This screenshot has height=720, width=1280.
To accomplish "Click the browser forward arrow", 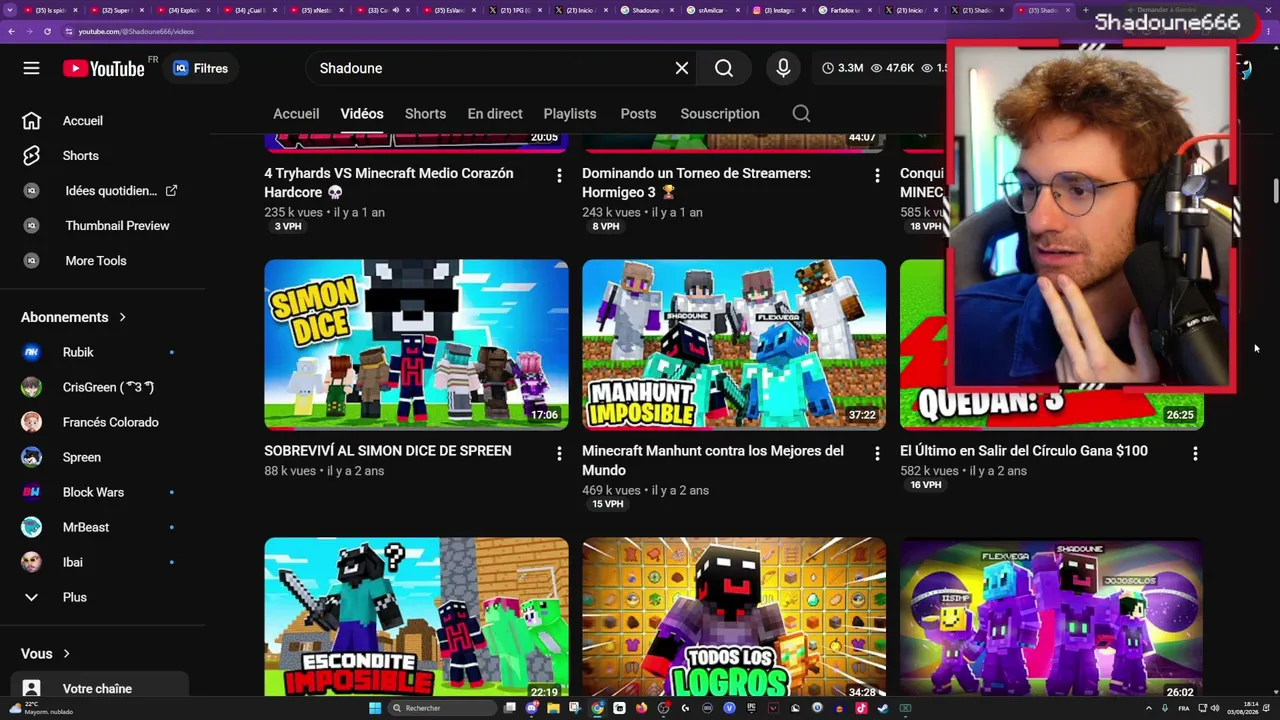I will 29,31.
